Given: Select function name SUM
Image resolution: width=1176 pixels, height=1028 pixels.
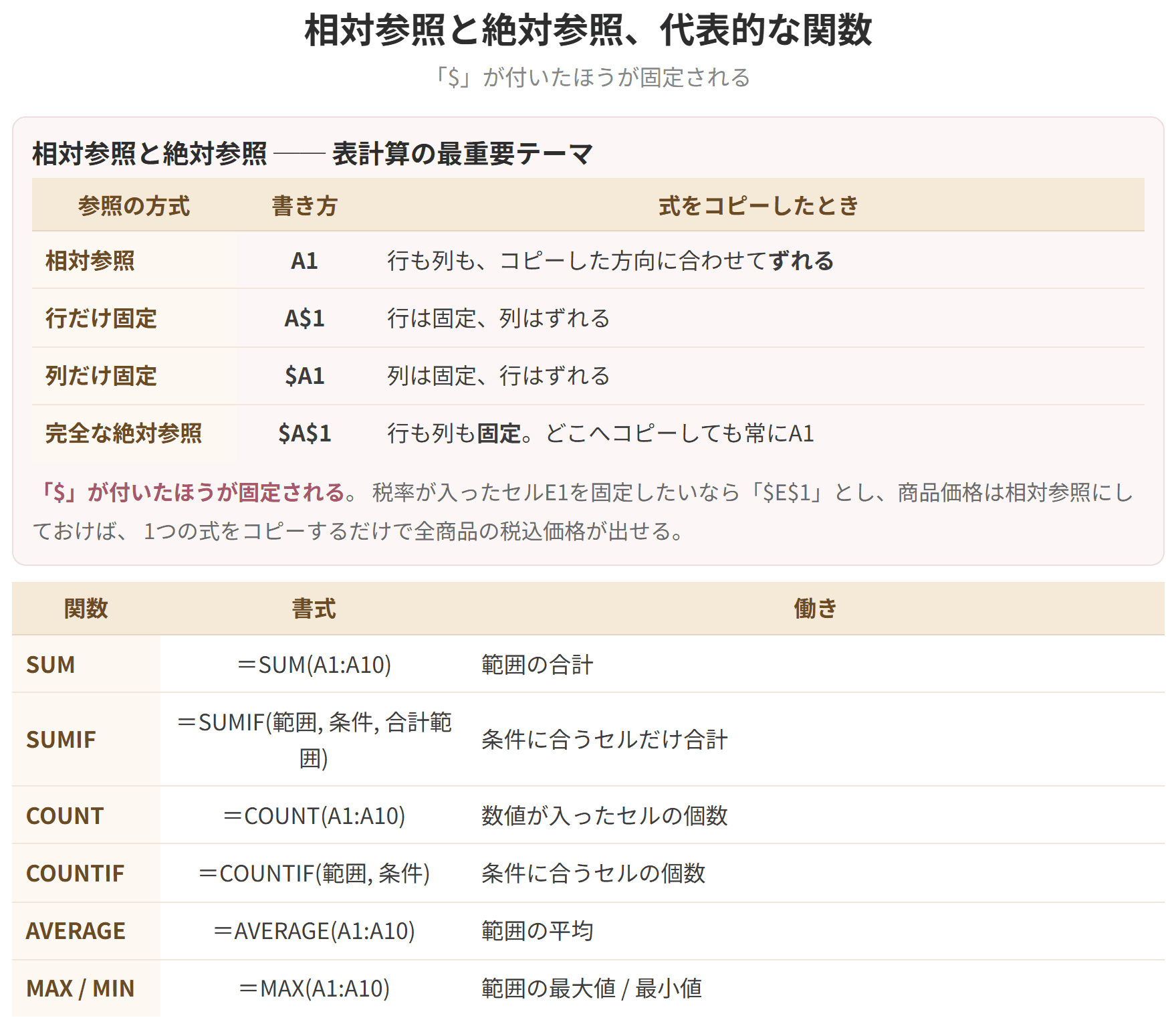Looking at the screenshot, I should click(50, 665).
